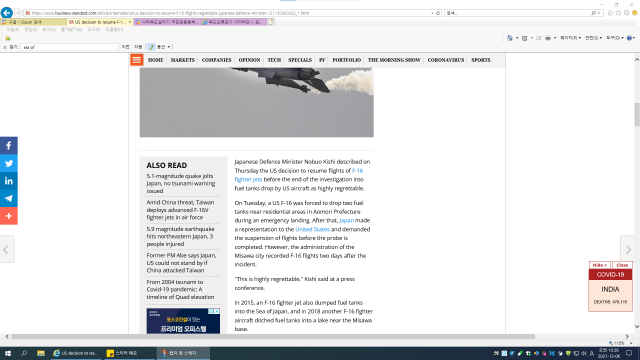Open more sharing options plus icon

coord(9,216)
